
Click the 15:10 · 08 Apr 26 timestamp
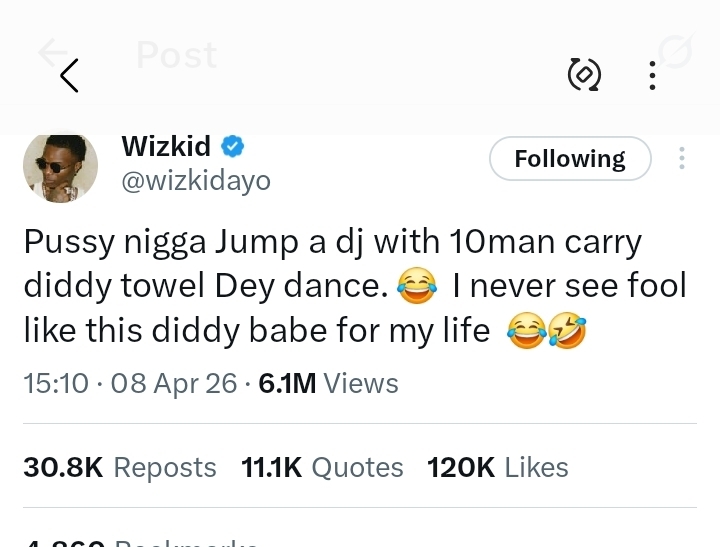130,383
